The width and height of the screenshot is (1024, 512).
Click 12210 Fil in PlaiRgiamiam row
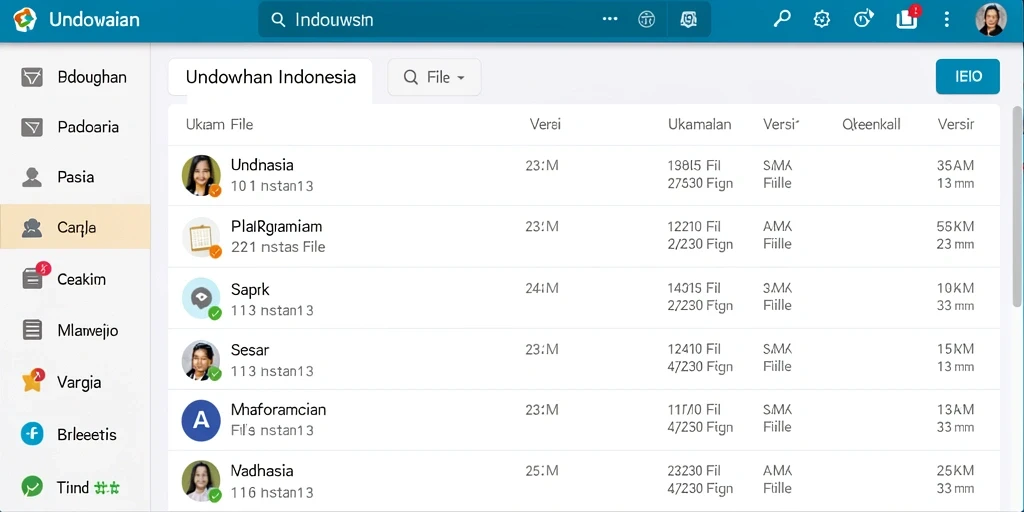pos(694,227)
